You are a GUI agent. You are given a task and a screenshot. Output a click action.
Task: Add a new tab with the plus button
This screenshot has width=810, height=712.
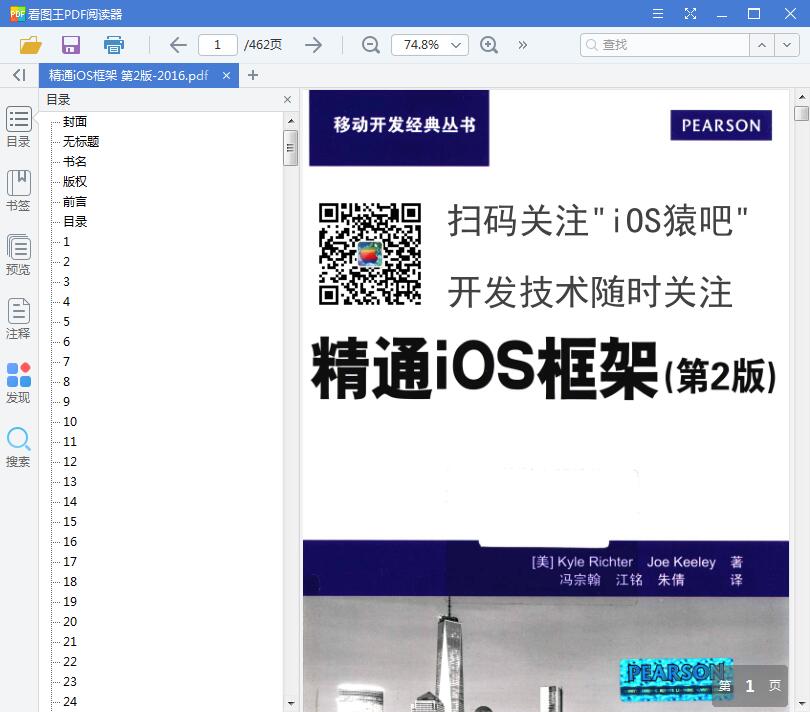(x=253, y=75)
